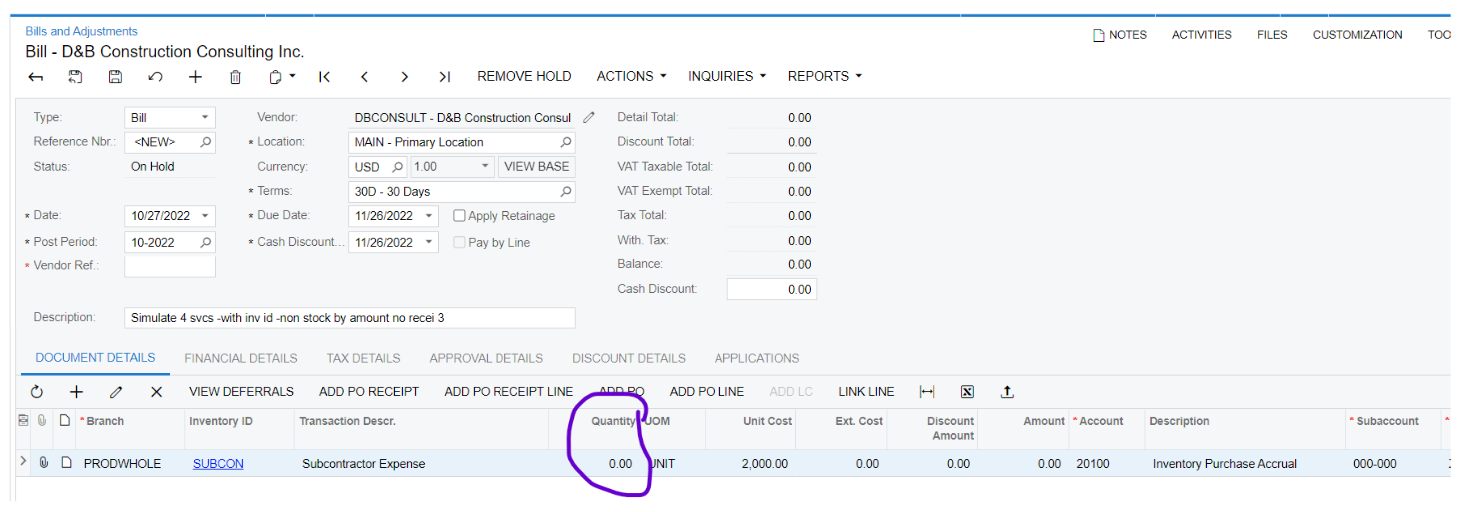The image size is (1460, 512).
Task: Click the REMOVE HOLD button
Action: [x=524, y=76]
